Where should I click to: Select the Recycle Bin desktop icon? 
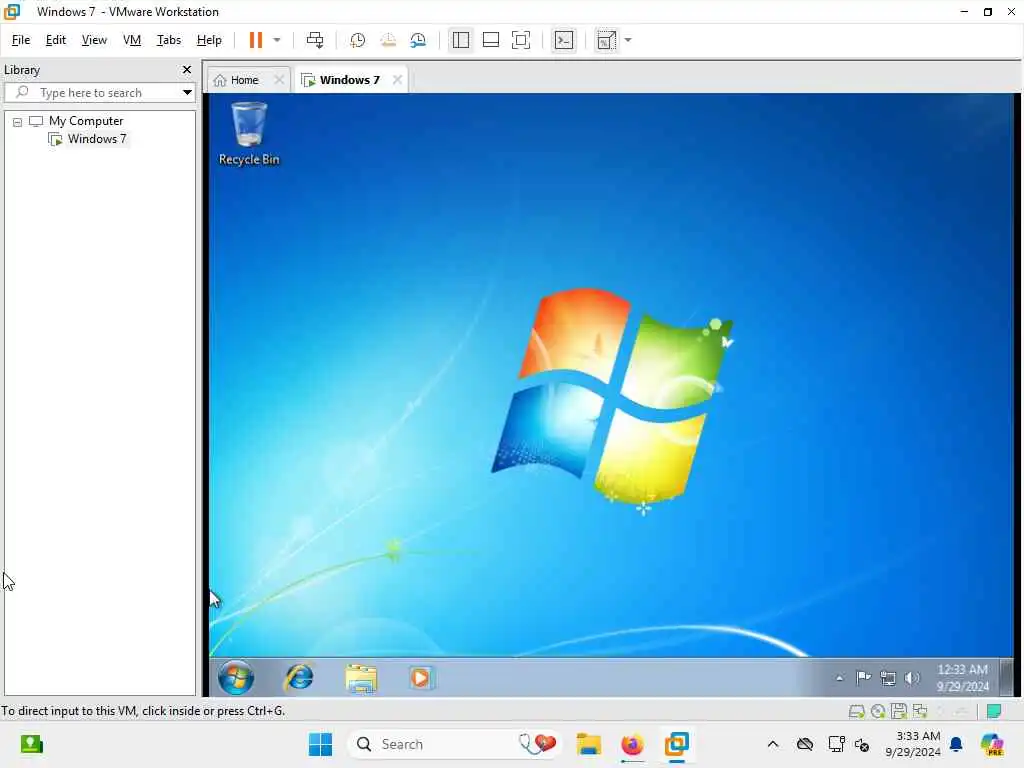coord(249,134)
